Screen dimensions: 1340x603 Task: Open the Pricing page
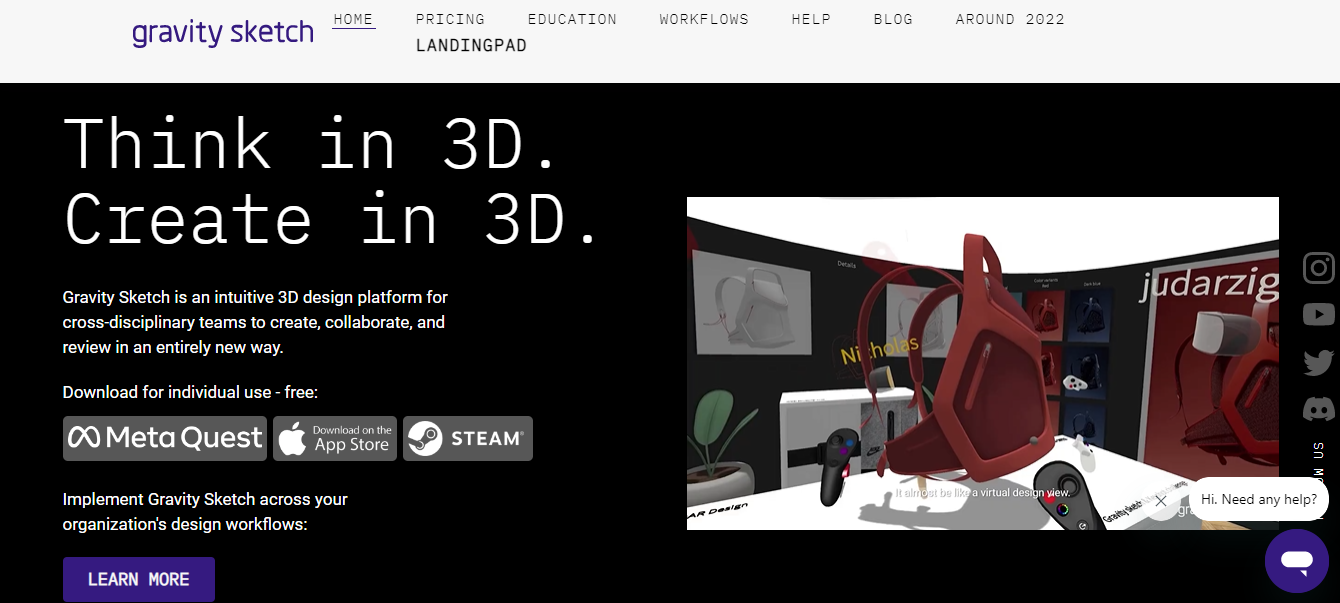click(x=450, y=19)
